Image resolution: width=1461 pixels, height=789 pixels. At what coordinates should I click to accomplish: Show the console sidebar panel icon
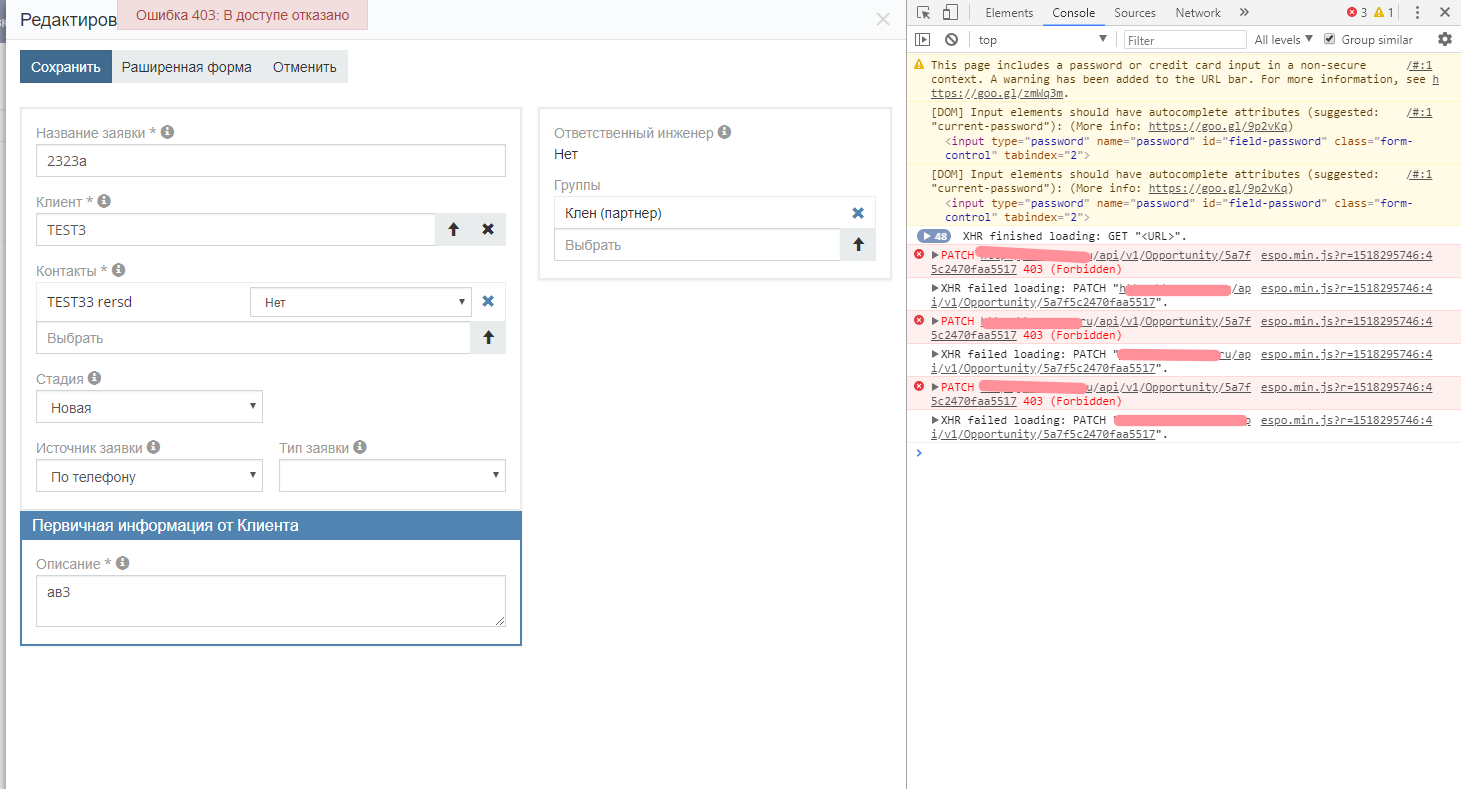pyautogui.click(x=923, y=40)
